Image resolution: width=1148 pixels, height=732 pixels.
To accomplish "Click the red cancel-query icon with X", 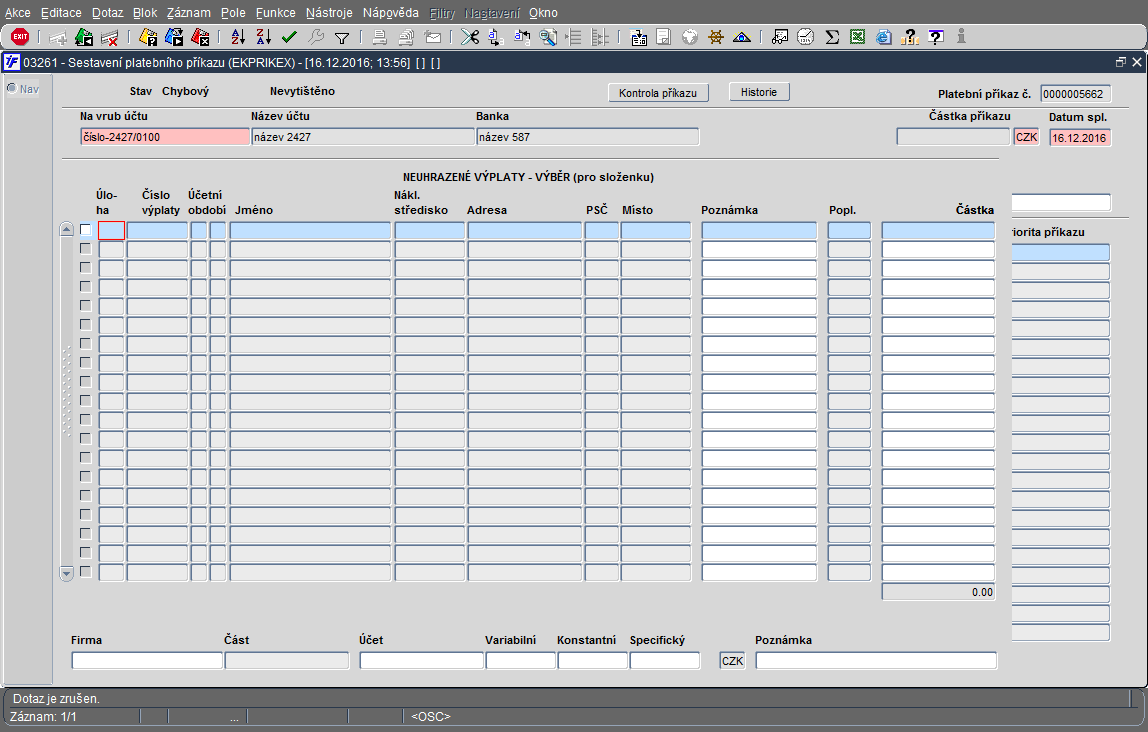I will [200, 37].
